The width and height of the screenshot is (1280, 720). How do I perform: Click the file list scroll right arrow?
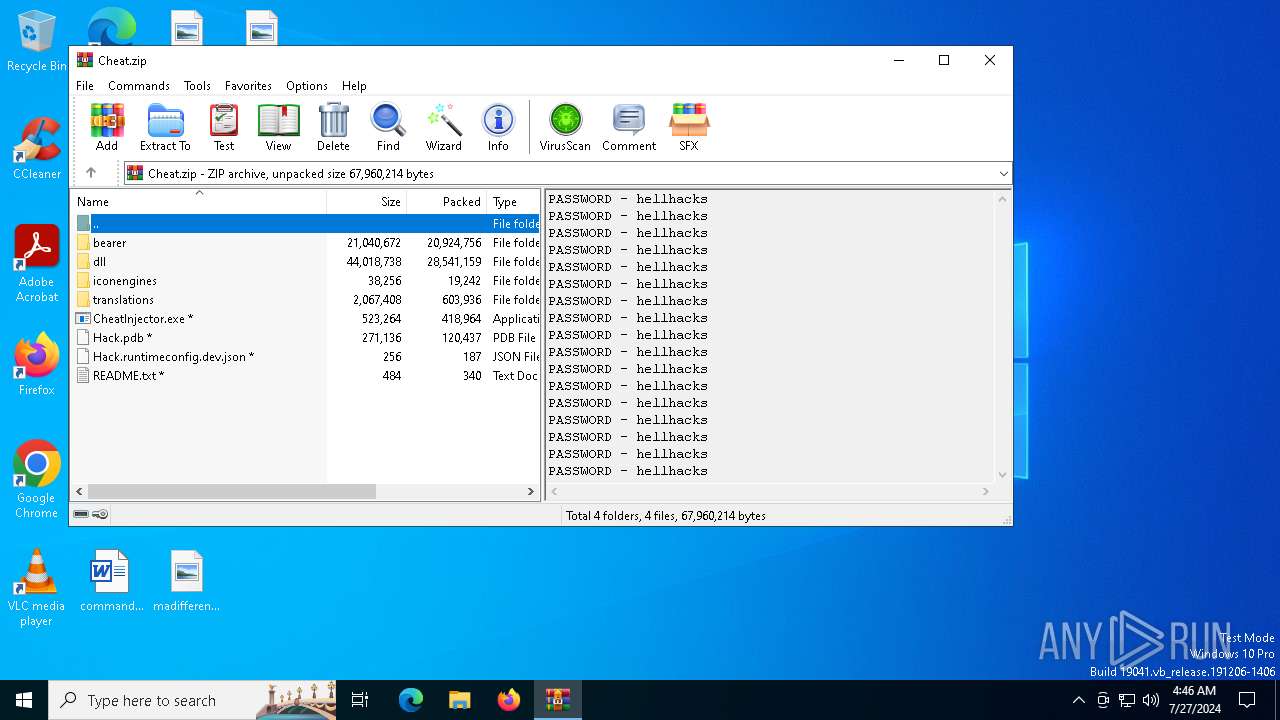(531, 491)
